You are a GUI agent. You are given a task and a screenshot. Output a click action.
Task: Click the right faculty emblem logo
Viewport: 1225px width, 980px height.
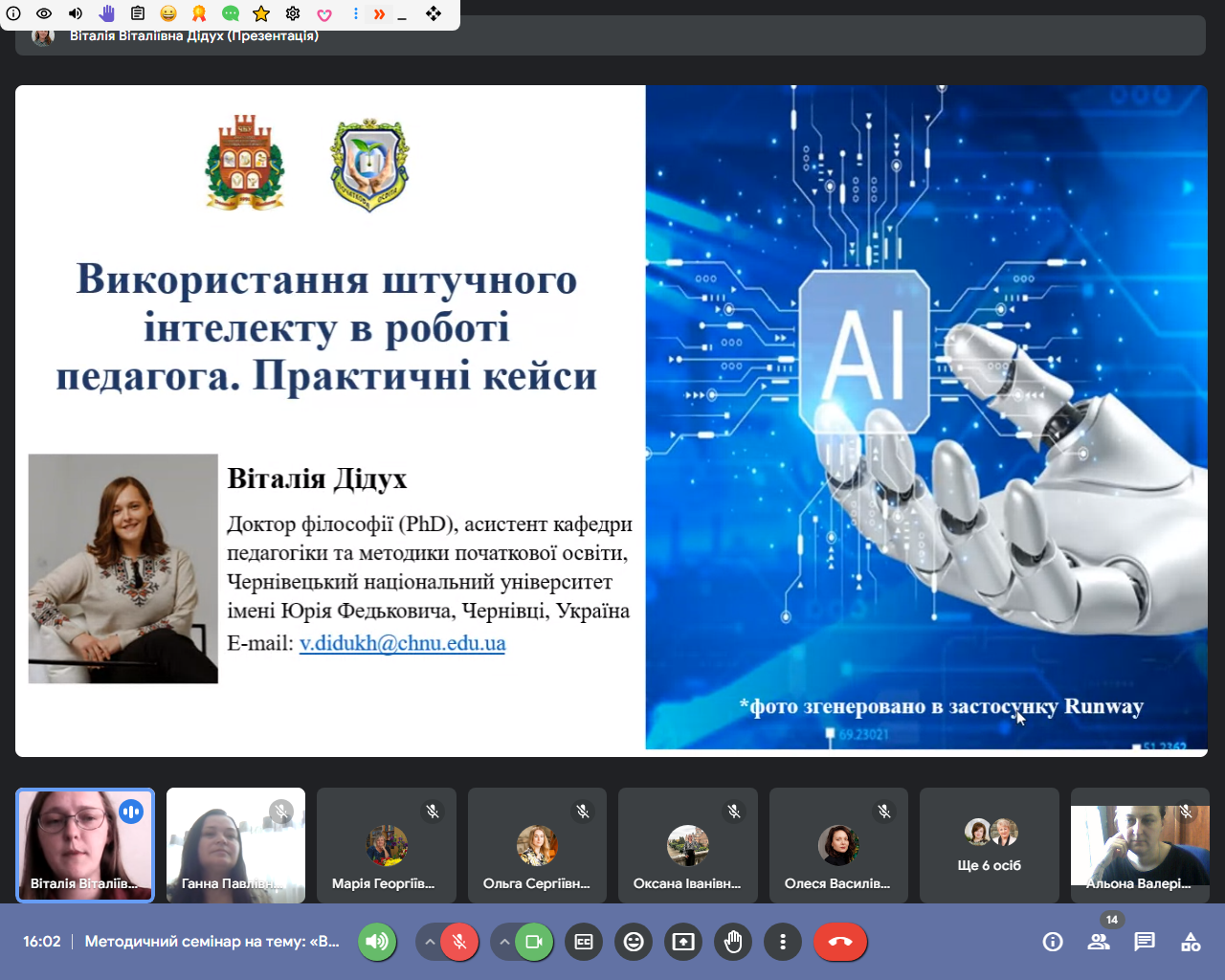(x=369, y=165)
